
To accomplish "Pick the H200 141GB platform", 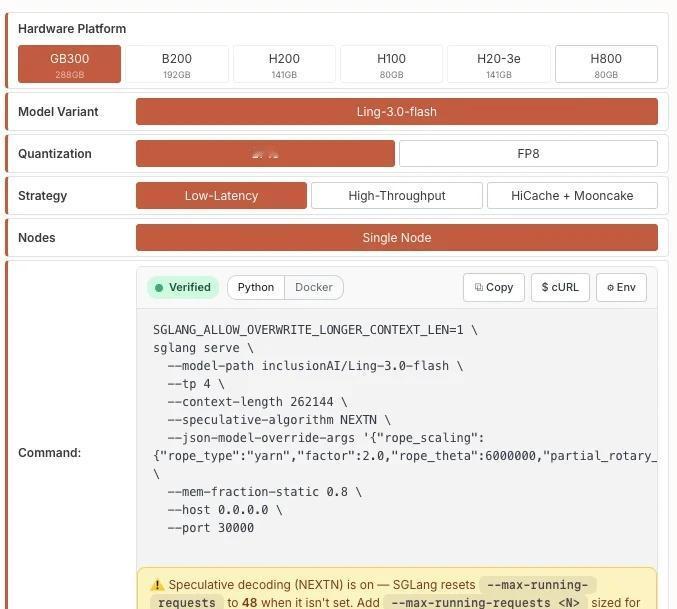I will 284,64.
